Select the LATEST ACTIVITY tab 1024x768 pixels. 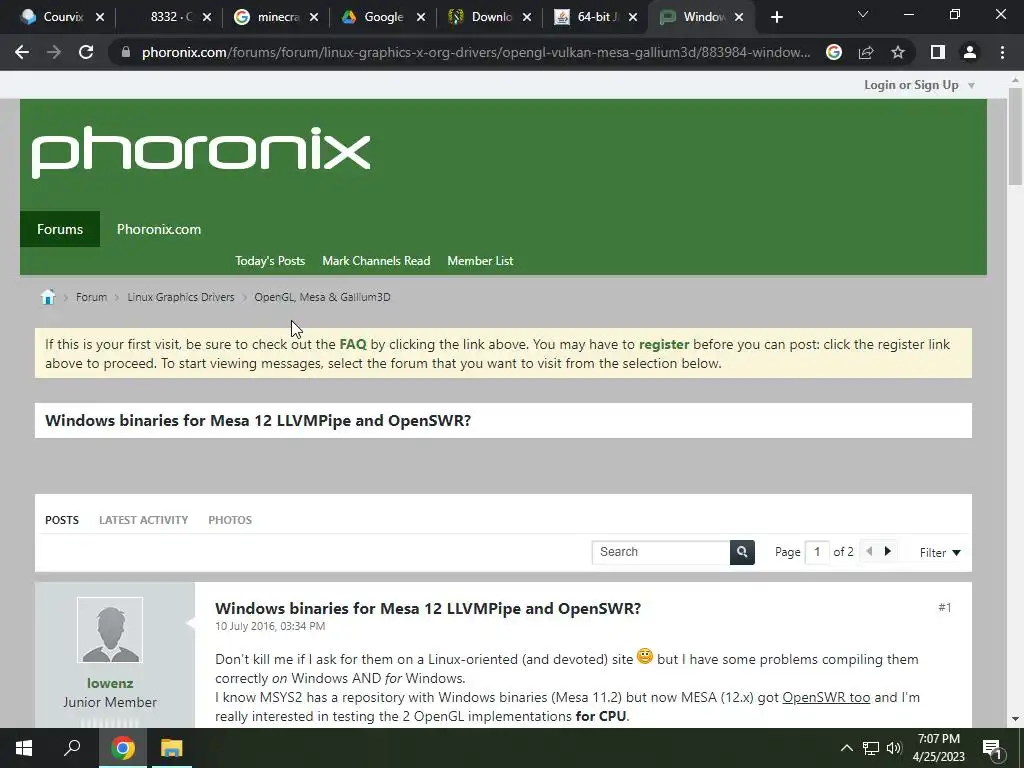click(x=144, y=520)
